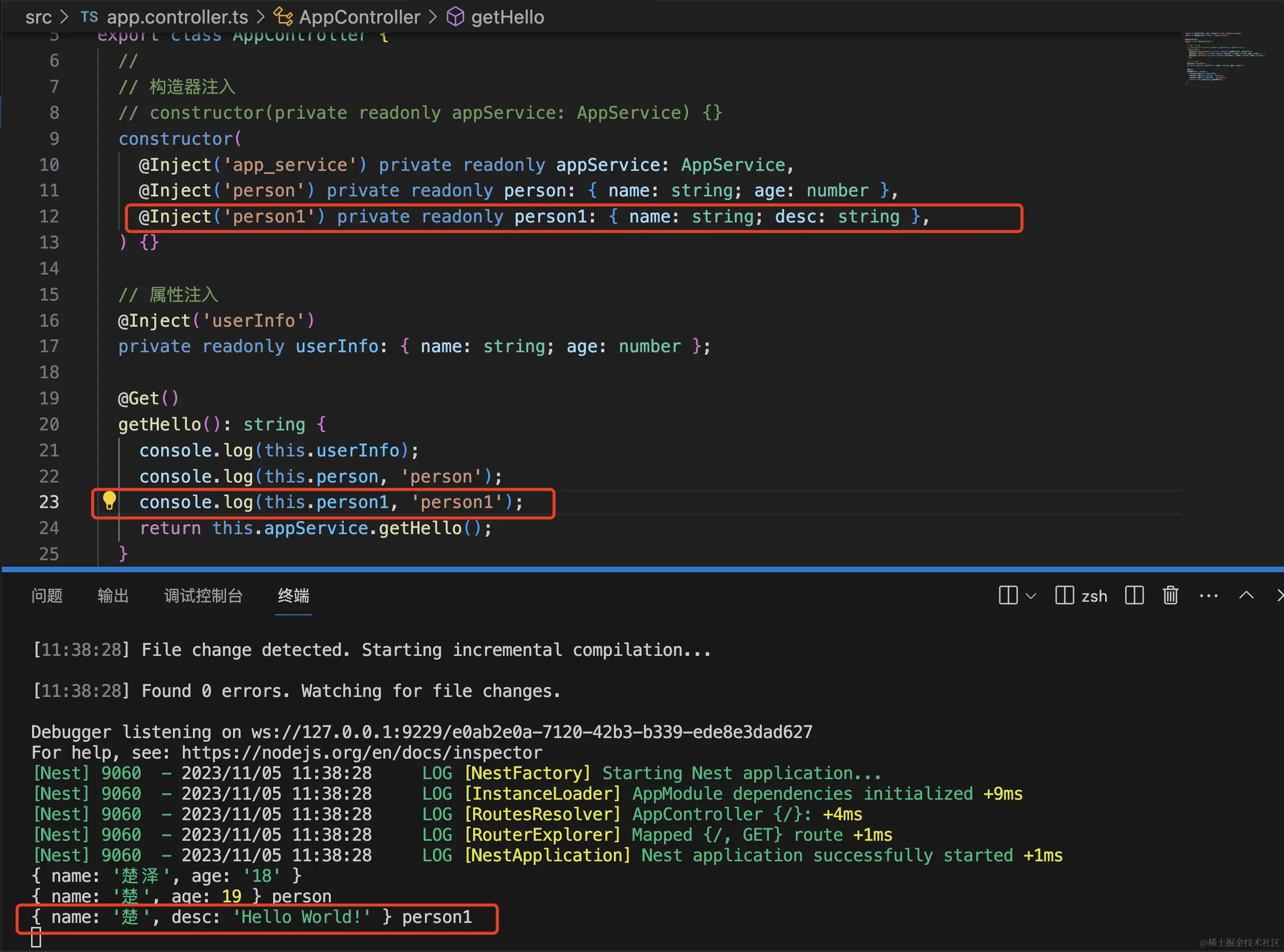
Task: Click line number 12 in the gutter
Action: (x=49, y=216)
